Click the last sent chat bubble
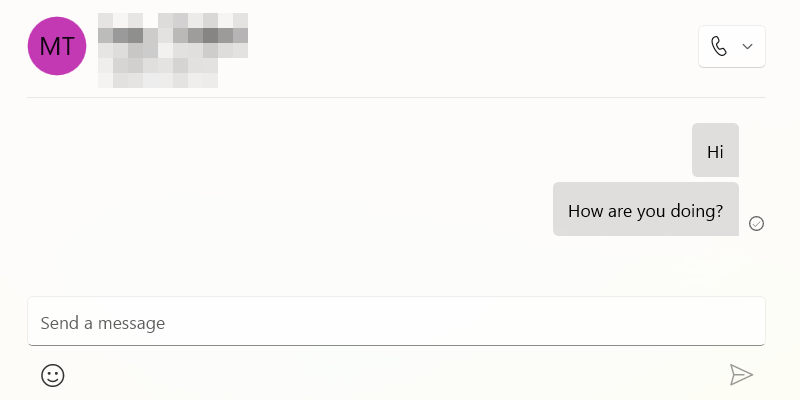The image size is (800, 400). pyautogui.click(x=645, y=210)
